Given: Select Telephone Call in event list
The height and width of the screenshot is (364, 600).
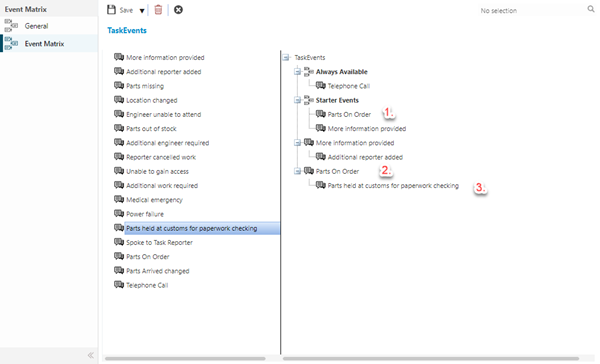Looking at the screenshot, I should [x=147, y=285].
